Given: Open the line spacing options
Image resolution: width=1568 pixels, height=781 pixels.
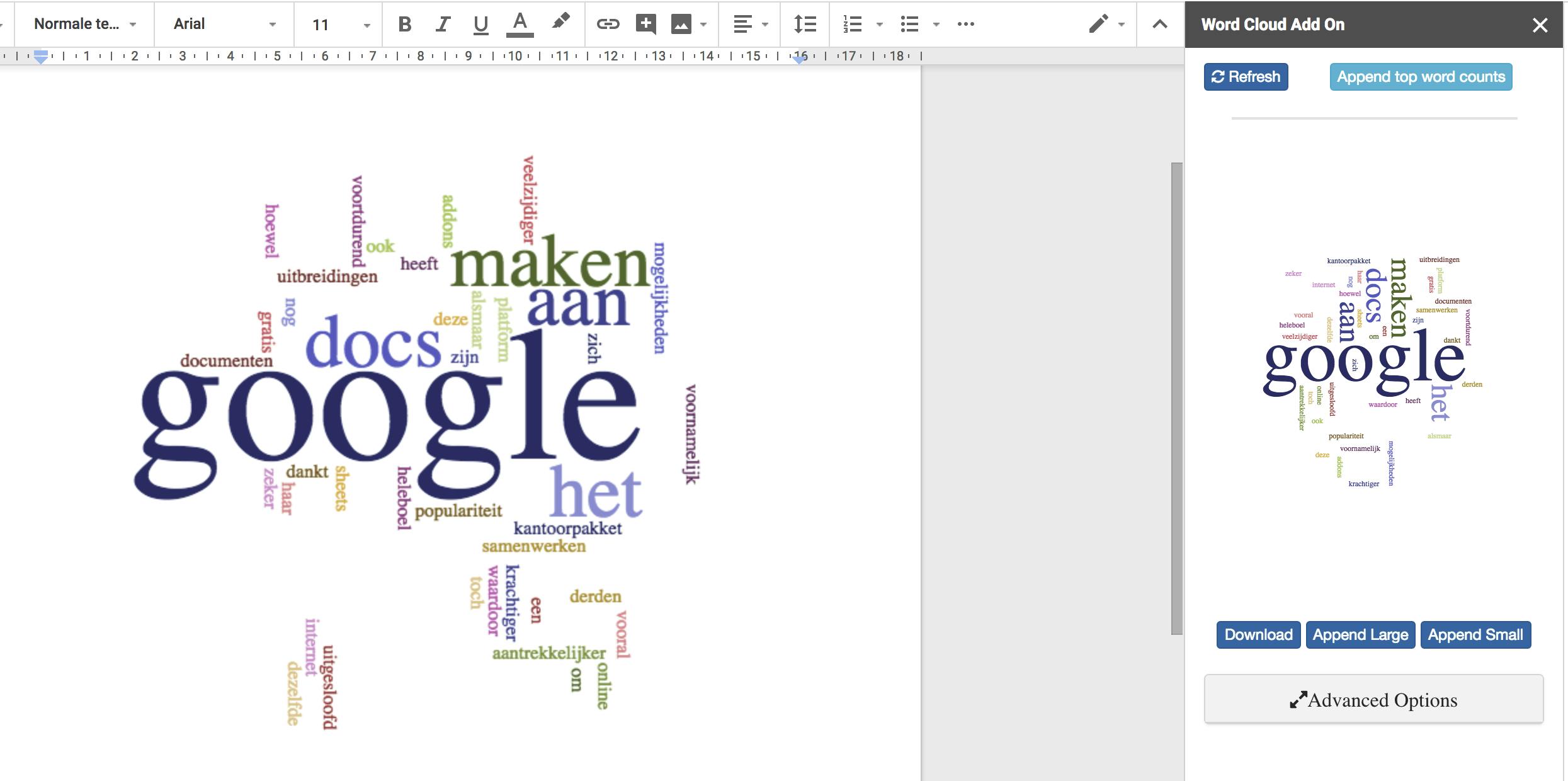Looking at the screenshot, I should (805, 24).
